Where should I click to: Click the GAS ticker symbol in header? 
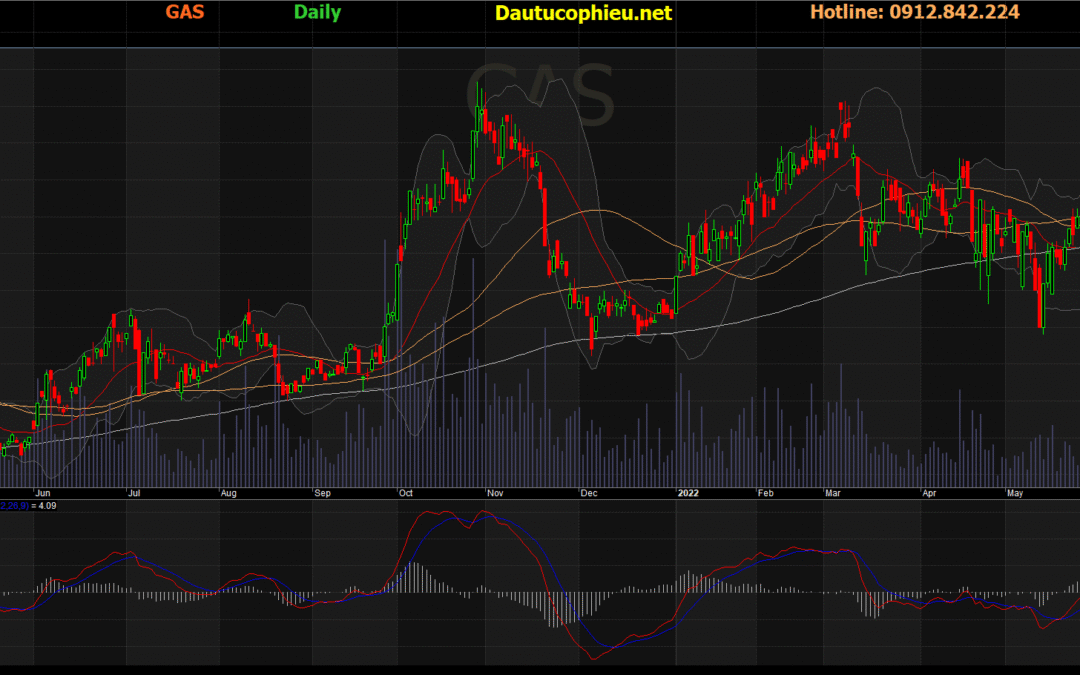point(184,13)
